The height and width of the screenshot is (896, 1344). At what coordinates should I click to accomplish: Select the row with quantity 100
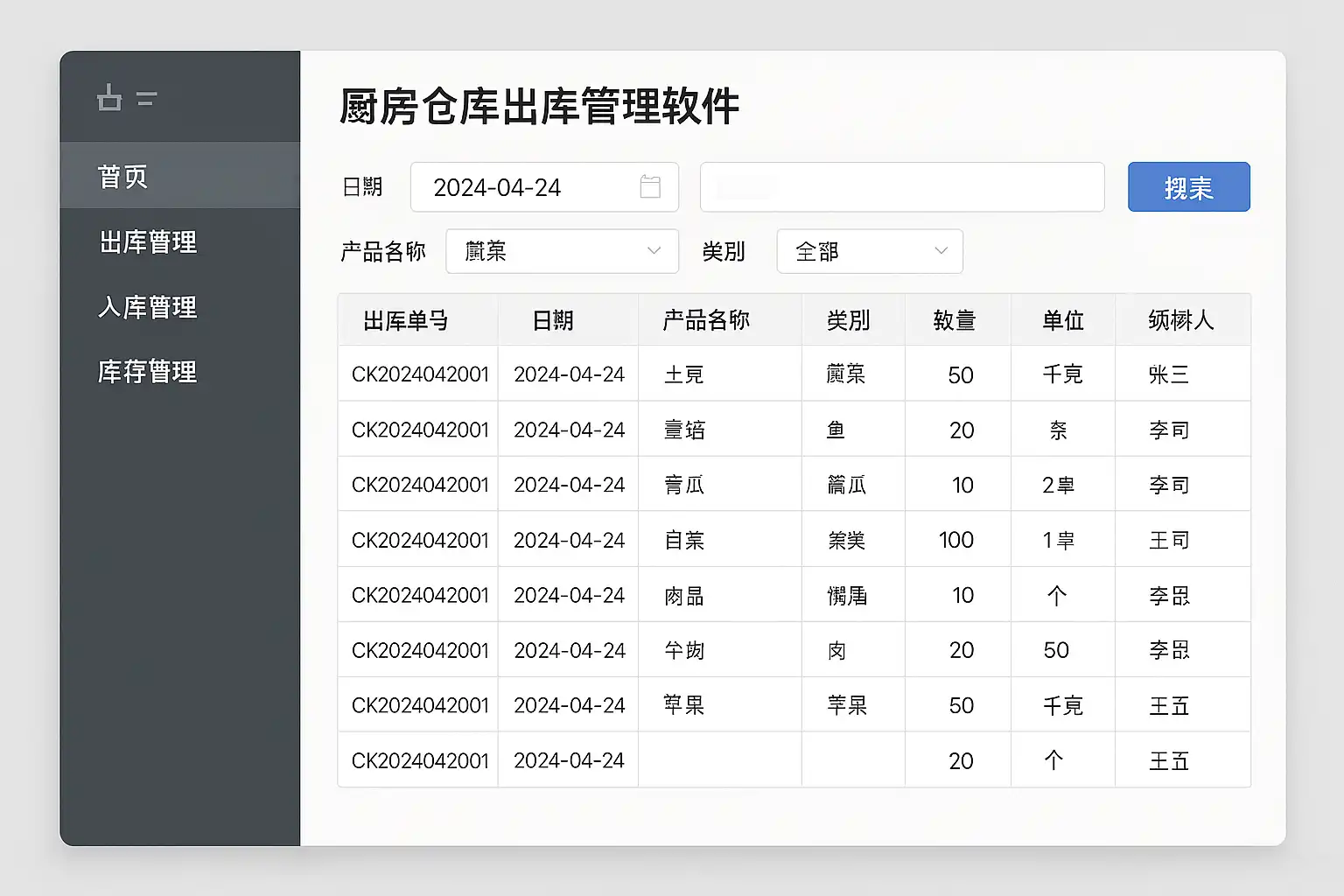click(x=793, y=540)
